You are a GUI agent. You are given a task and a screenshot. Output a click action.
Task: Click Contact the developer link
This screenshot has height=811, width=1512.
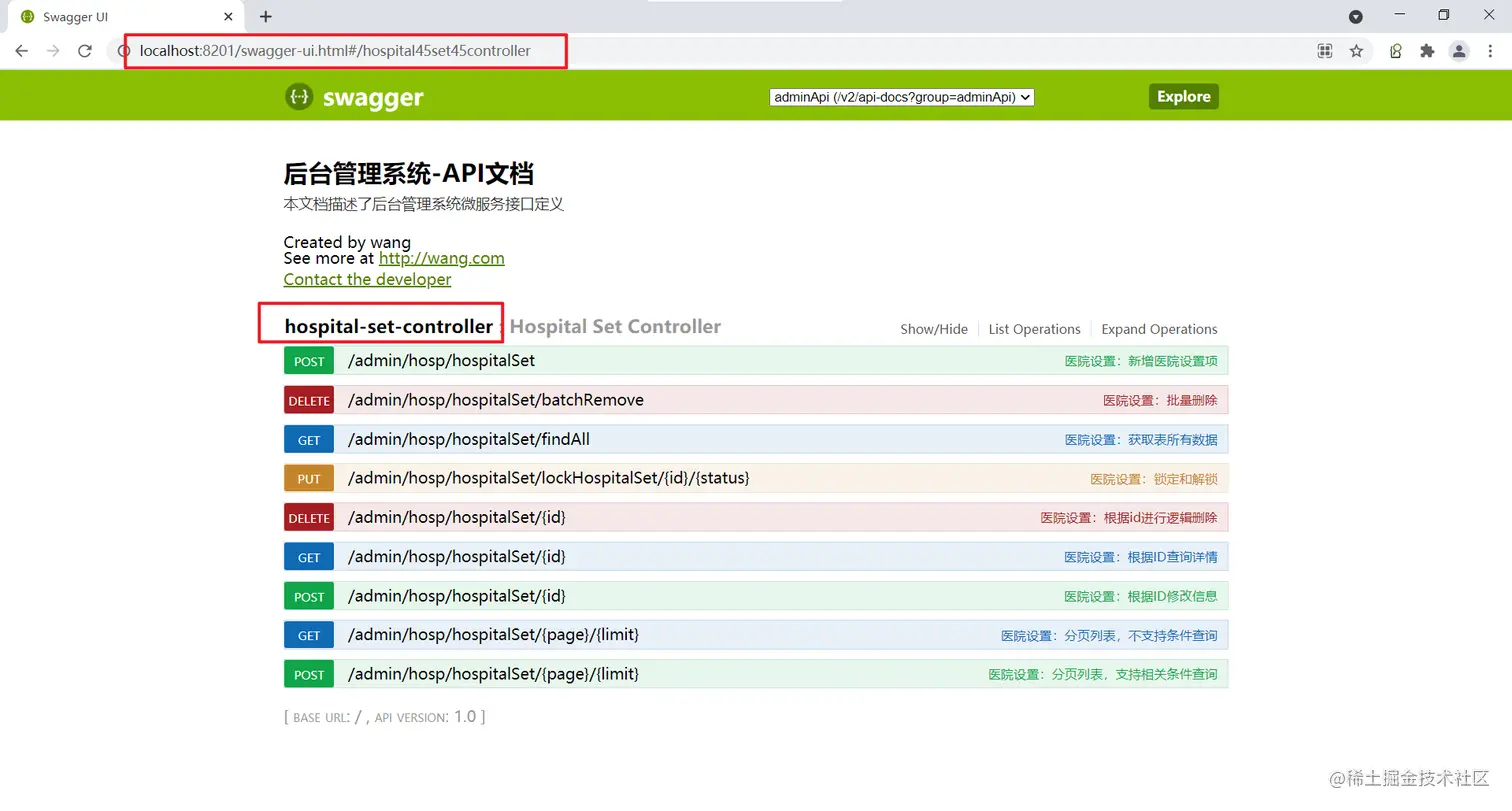tap(367, 279)
